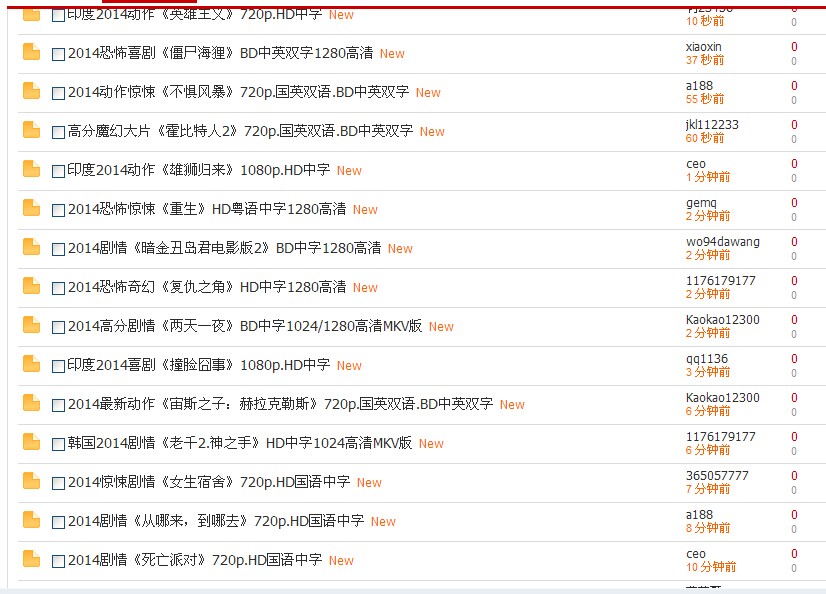Click the folder icon beside 《女生宿舍》
826x594 pixels.
[x=31, y=482]
